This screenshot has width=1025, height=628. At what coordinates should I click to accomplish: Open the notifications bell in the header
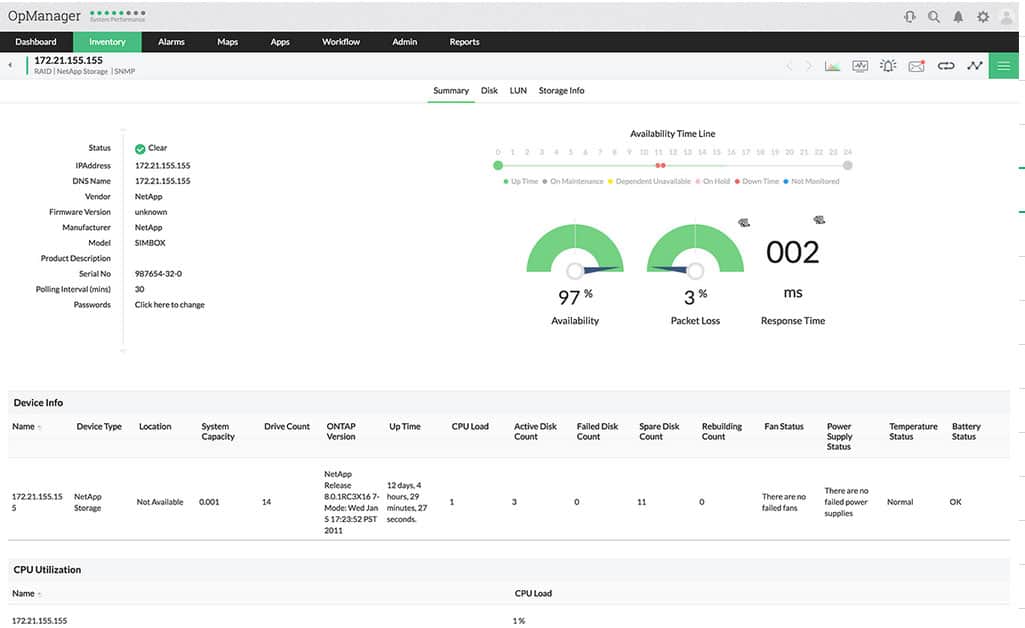(958, 17)
